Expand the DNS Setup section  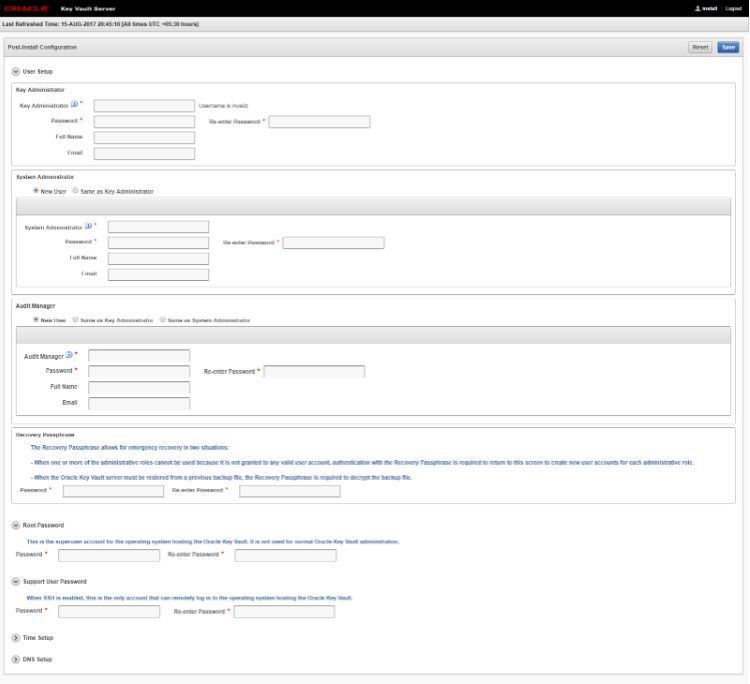point(14,659)
